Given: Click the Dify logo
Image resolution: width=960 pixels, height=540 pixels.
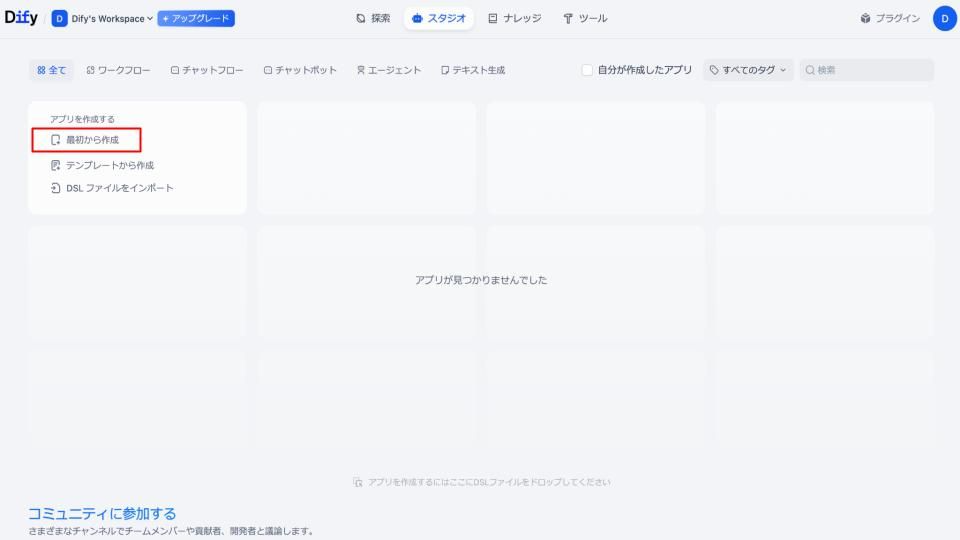Looking at the screenshot, I should (x=21, y=18).
